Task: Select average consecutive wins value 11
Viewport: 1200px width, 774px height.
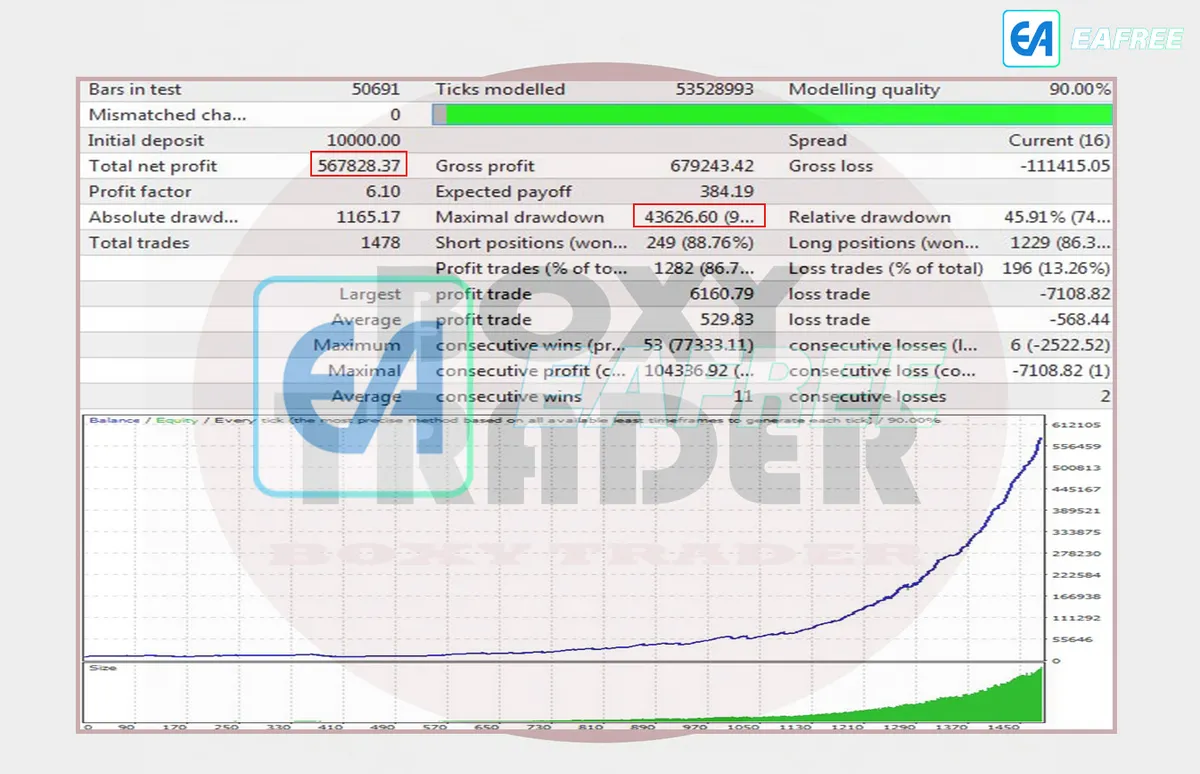Action: pyautogui.click(x=743, y=396)
